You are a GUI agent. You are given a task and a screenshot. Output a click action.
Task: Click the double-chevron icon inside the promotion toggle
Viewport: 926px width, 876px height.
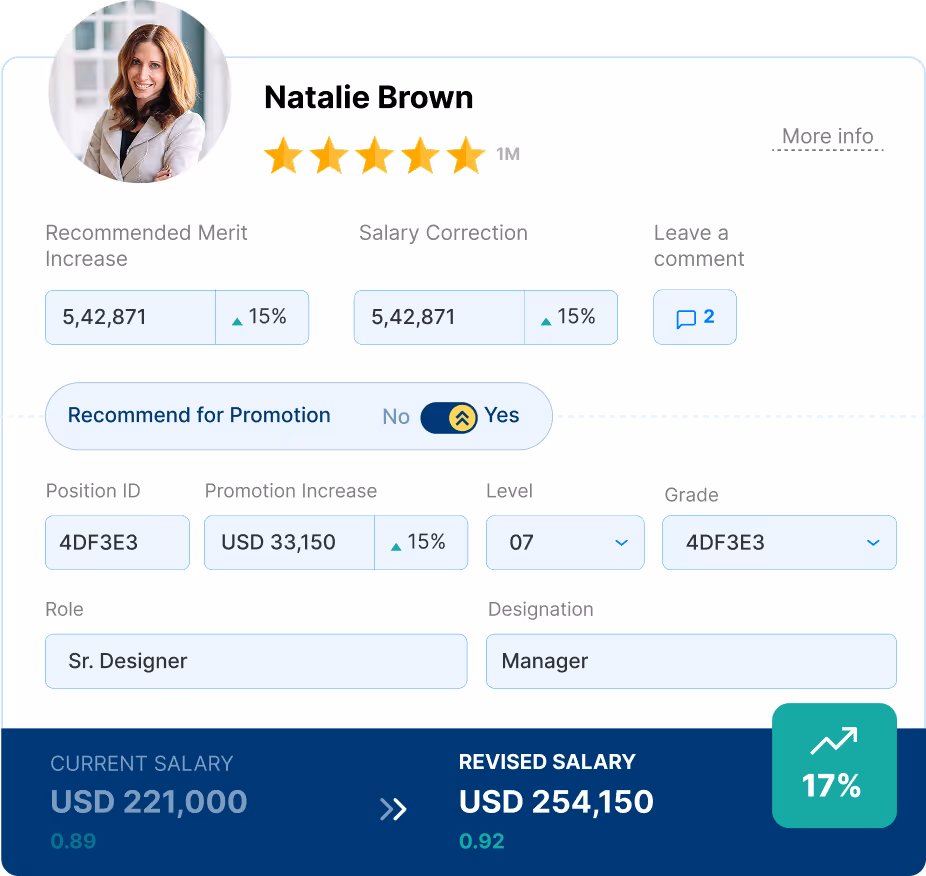460,416
